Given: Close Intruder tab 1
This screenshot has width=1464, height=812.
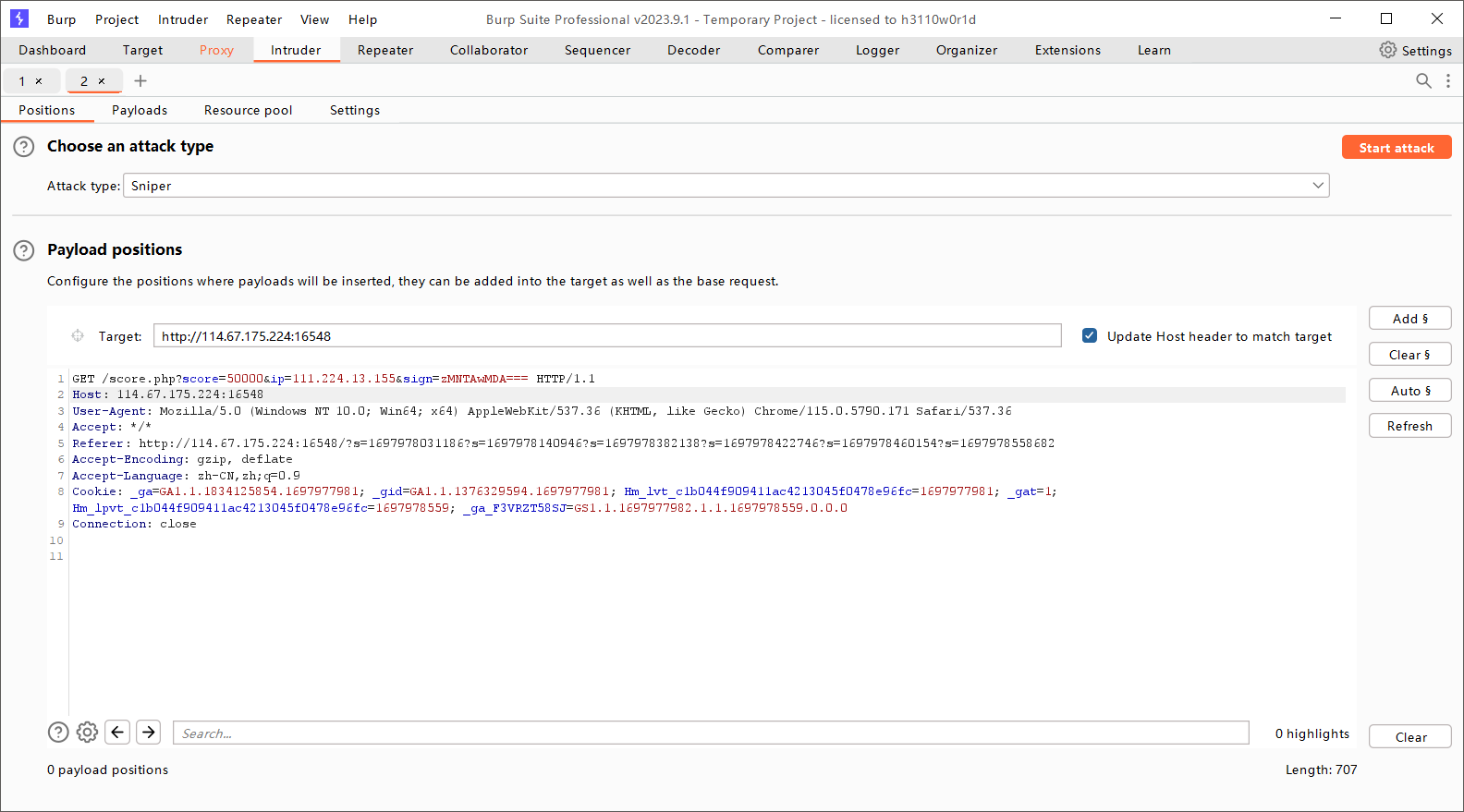Looking at the screenshot, I should click(39, 81).
